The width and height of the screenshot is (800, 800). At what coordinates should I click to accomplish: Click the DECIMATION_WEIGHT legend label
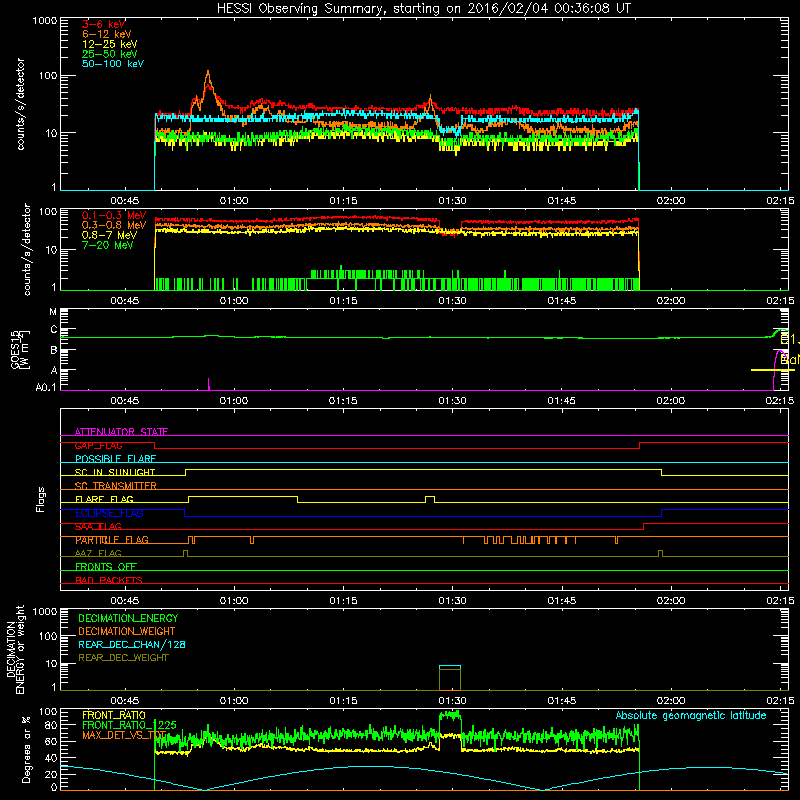tap(127, 631)
